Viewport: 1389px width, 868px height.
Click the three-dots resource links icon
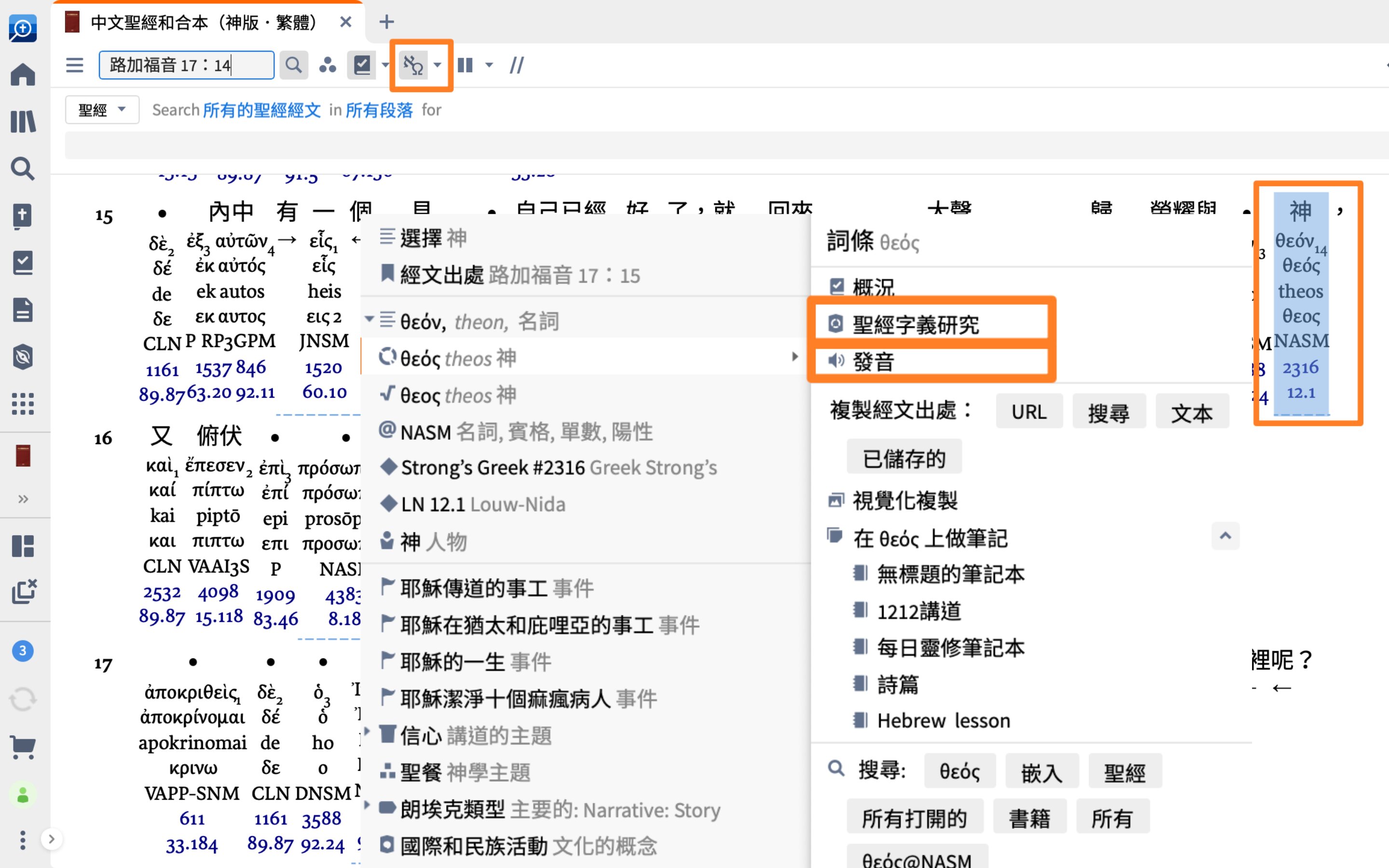[328, 65]
